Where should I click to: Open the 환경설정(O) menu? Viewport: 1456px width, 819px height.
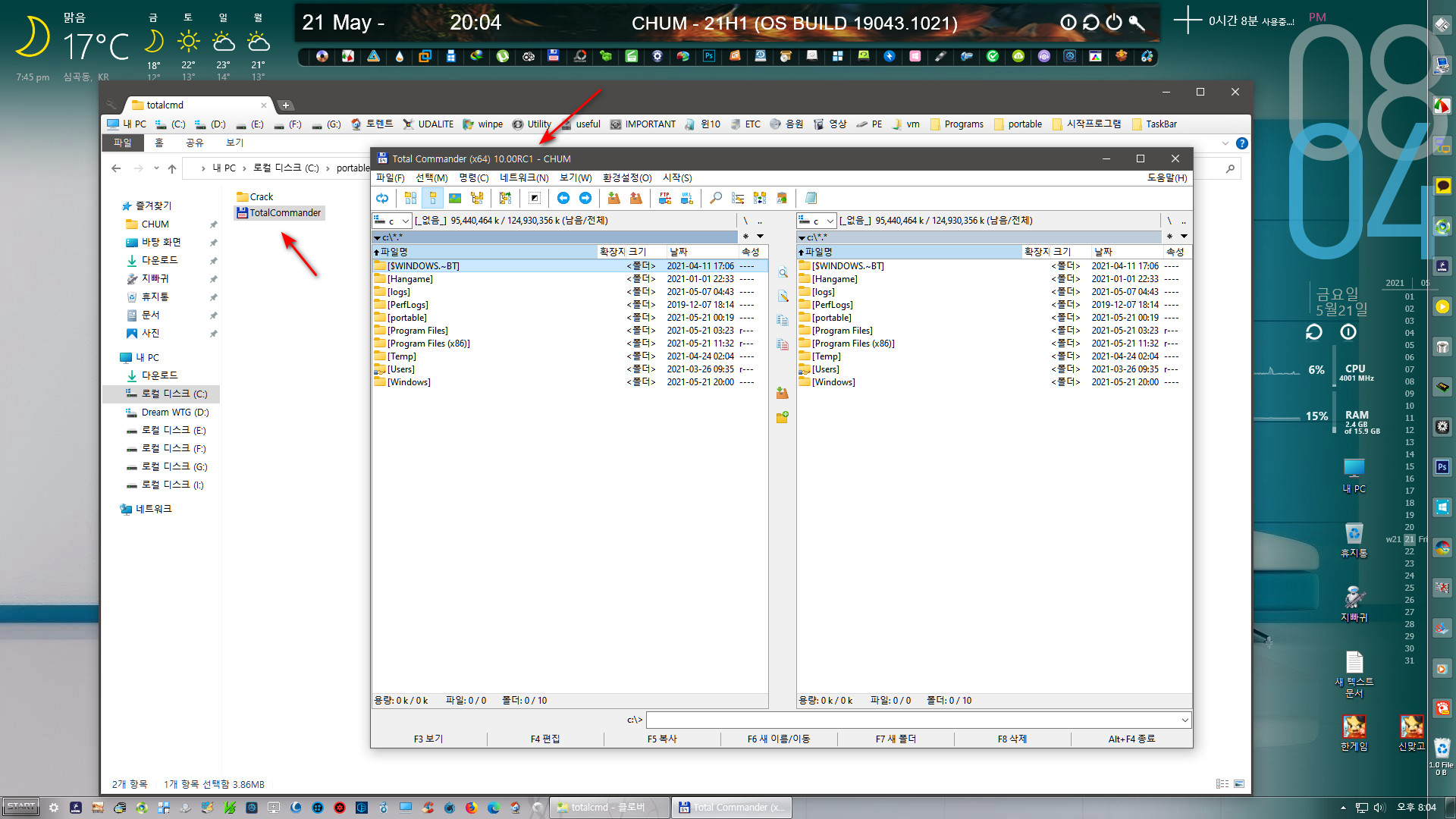click(627, 178)
